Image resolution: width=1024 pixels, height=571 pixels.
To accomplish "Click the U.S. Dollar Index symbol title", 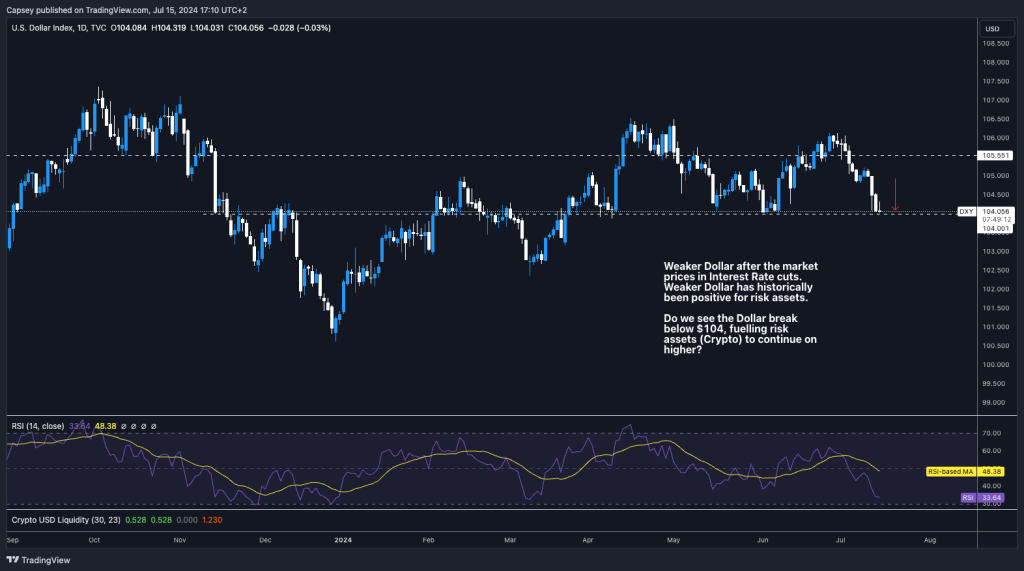I will (x=42, y=28).
